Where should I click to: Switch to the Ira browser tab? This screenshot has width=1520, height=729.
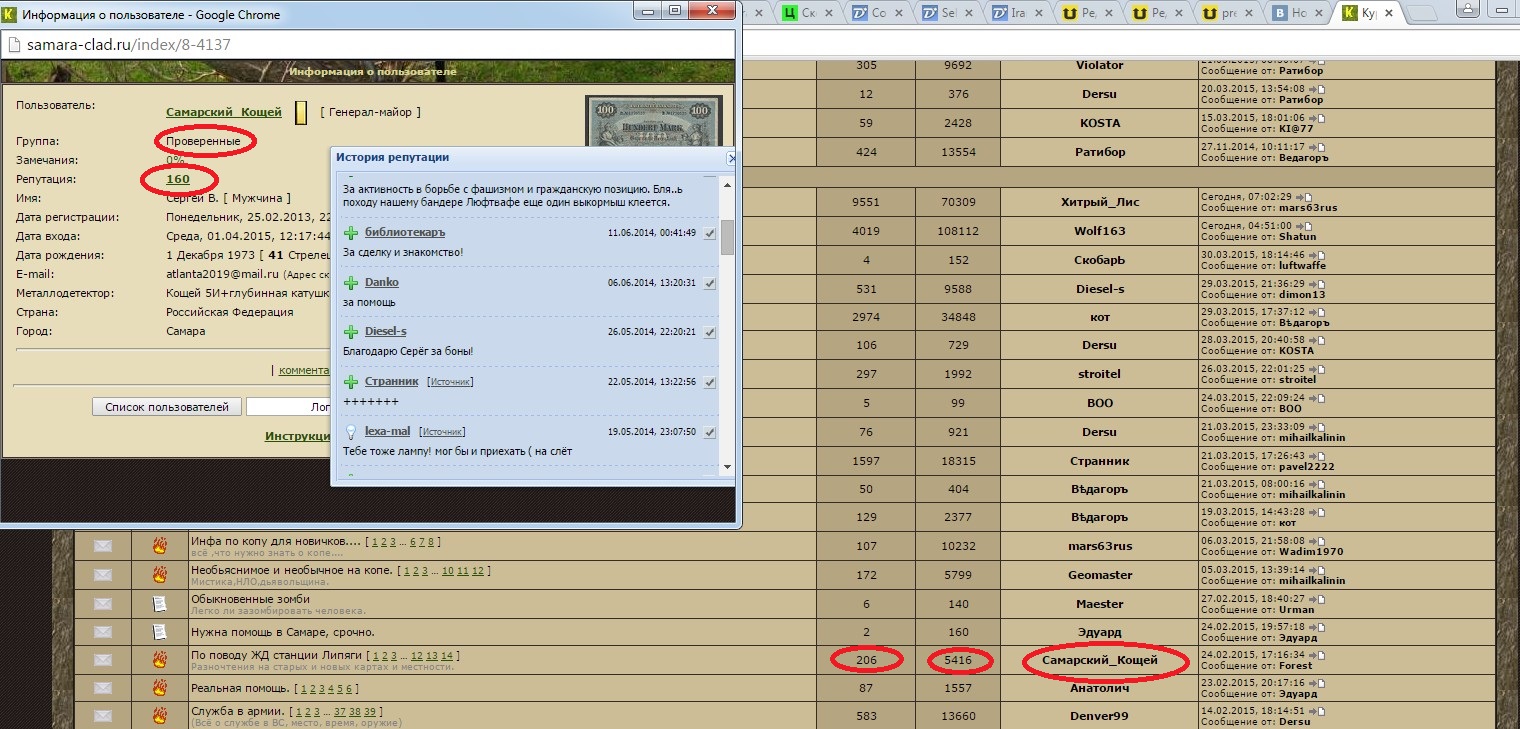(x=1020, y=13)
